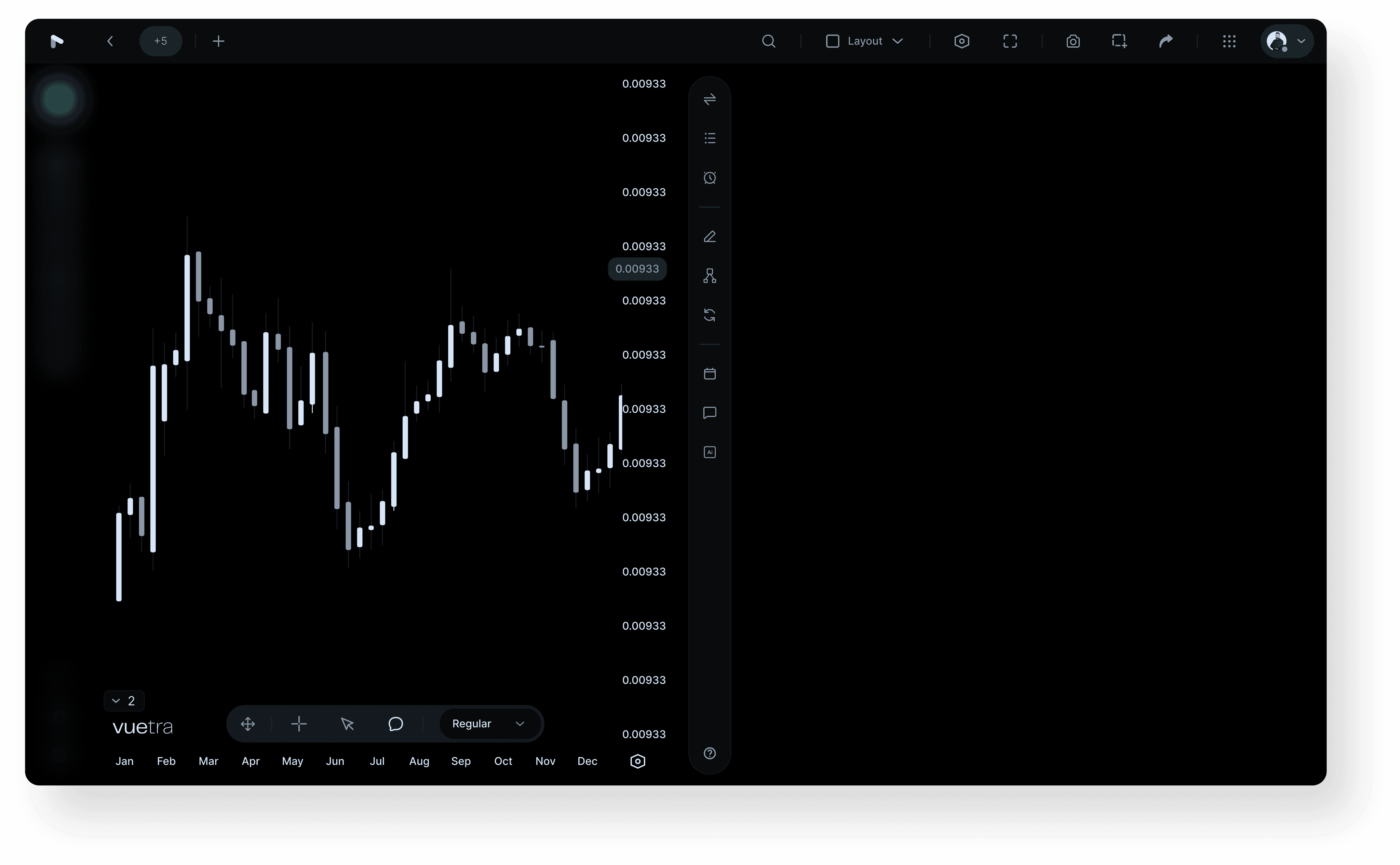Add a new tab with plus
Screen dimensions: 1400x865
[218, 41]
